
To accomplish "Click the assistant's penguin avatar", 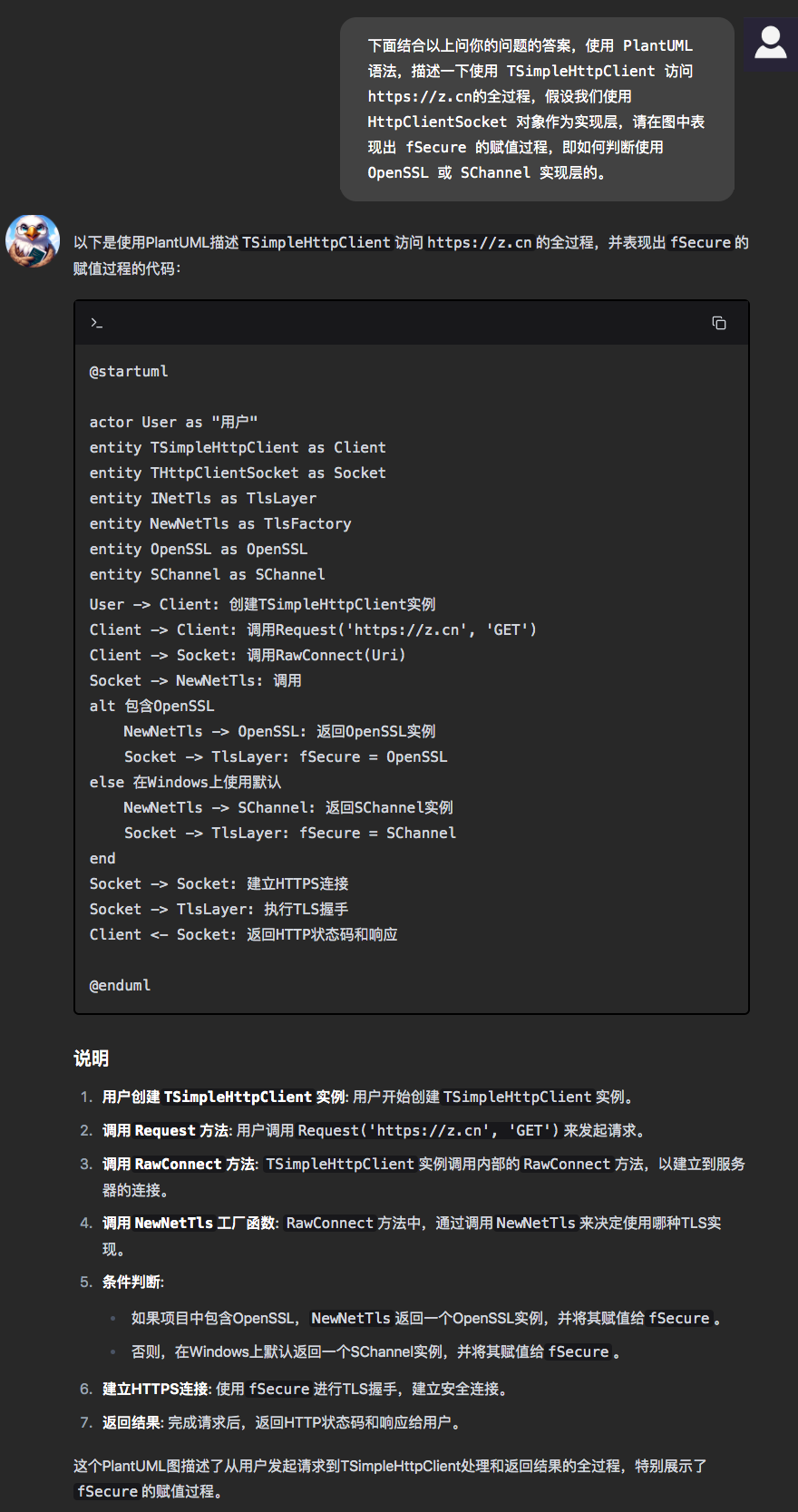I will pyautogui.click(x=33, y=241).
